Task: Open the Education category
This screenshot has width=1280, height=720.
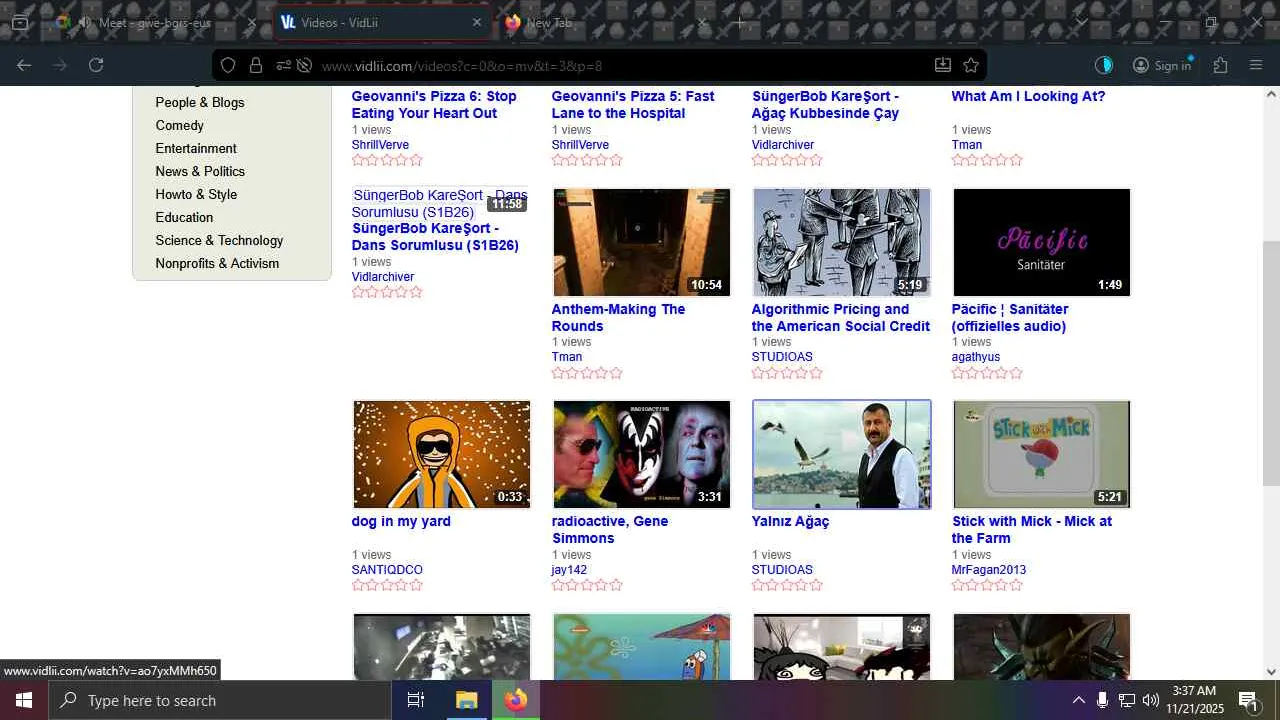Action: (184, 217)
